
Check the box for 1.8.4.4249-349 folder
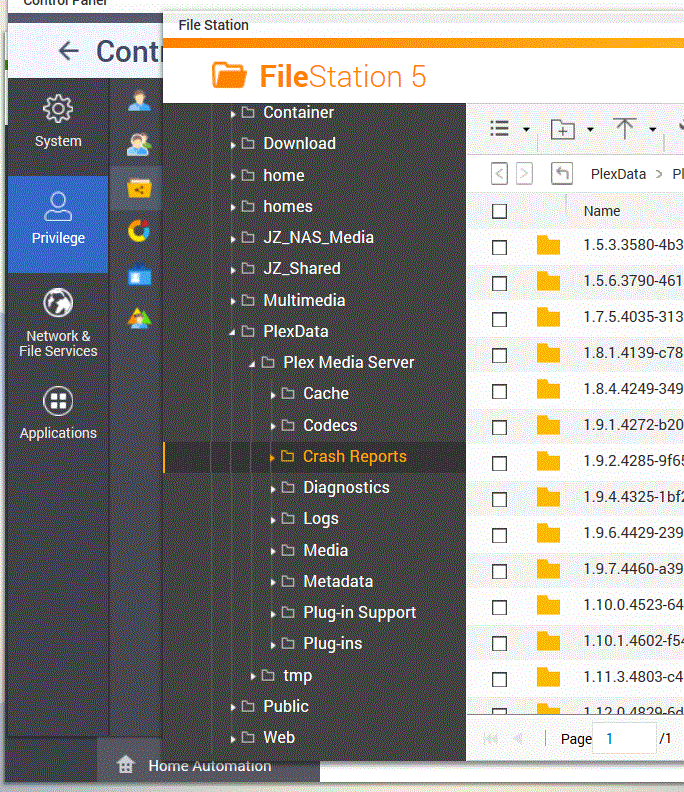[499, 391]
